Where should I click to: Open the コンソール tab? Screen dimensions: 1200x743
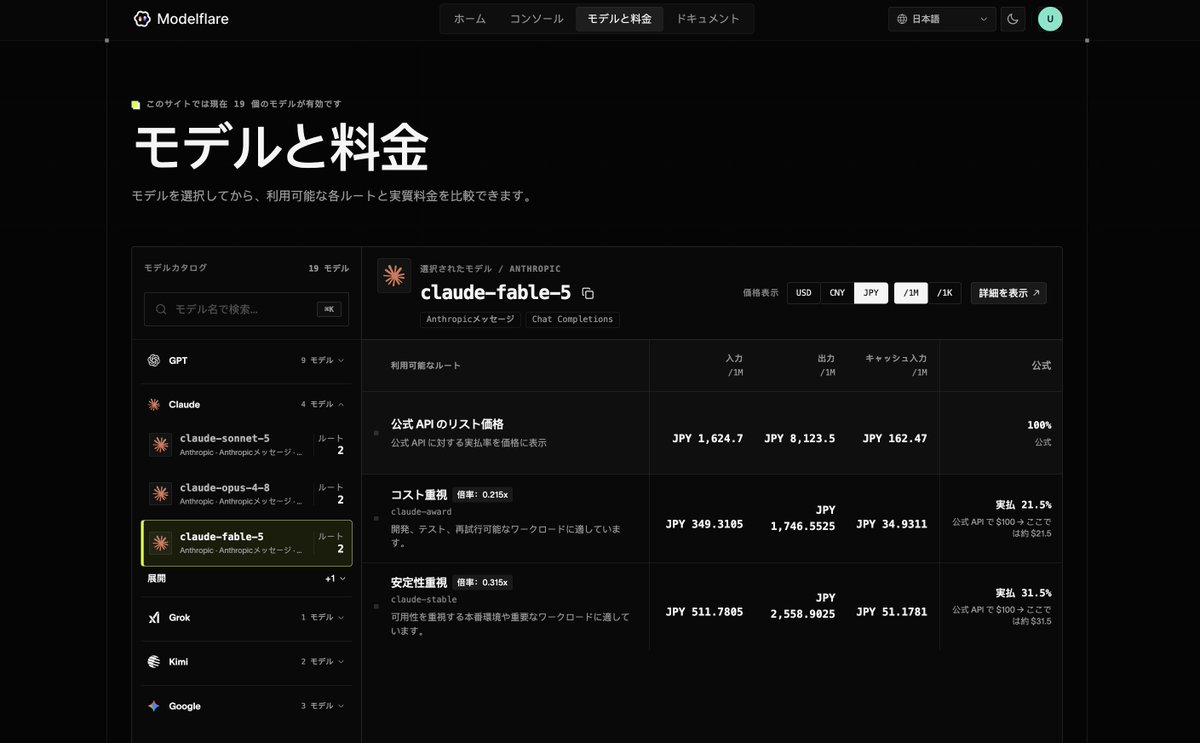pyautogui.click(x=537, y=19)
